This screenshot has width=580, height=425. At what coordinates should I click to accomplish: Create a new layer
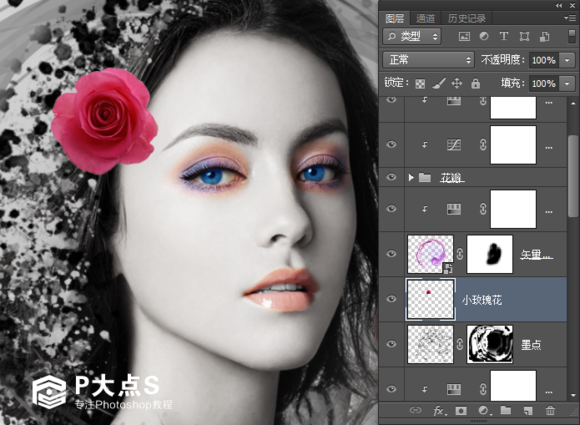[x=528, y=411]
